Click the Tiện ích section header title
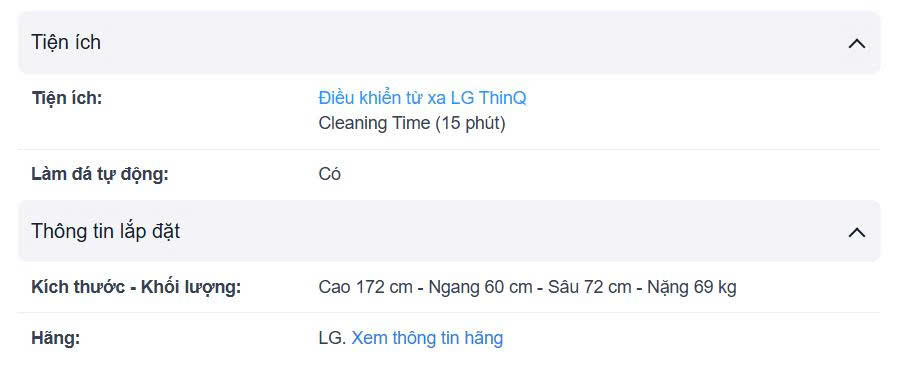 coord(66,42)
